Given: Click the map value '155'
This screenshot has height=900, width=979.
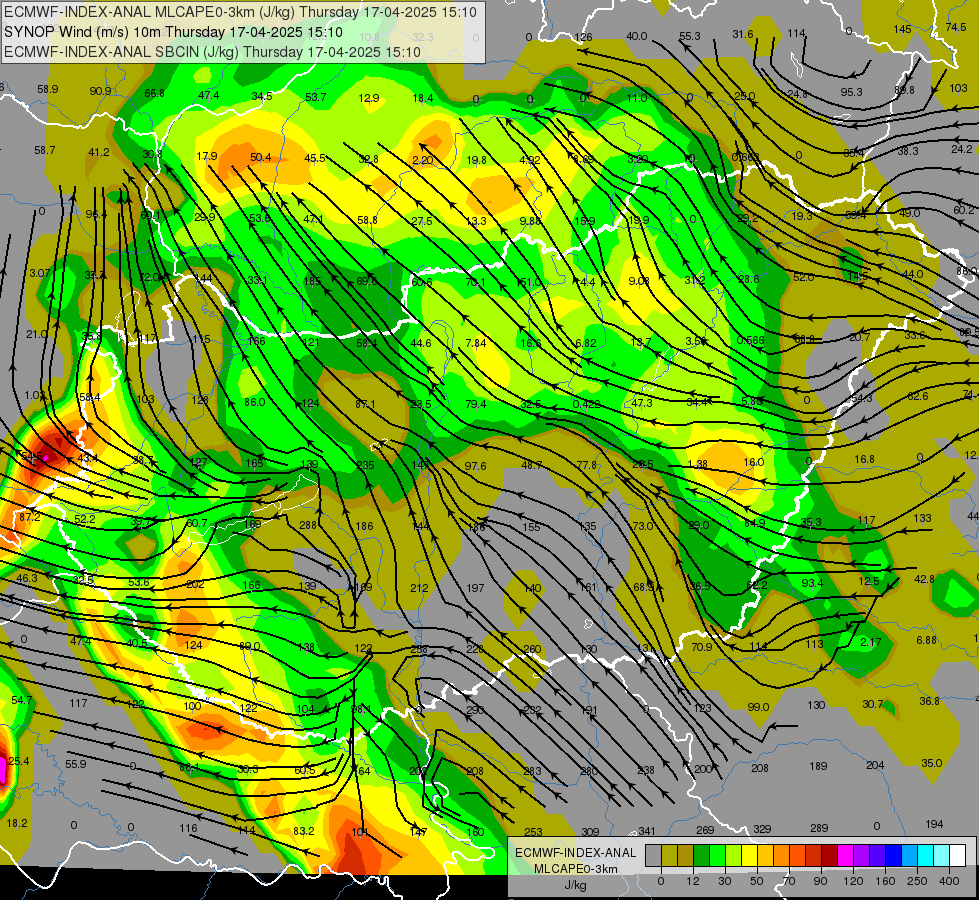Looking at the screenshot, I should [x=531, y=527].
